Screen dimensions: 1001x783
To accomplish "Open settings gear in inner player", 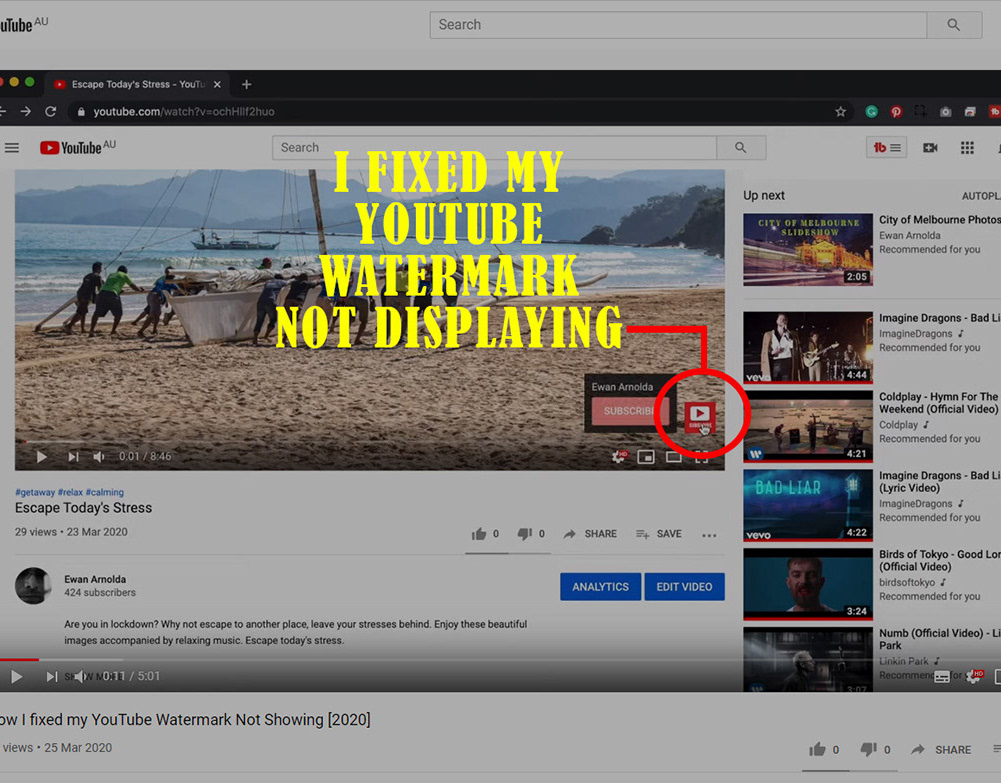I will [x=619, y=457].
